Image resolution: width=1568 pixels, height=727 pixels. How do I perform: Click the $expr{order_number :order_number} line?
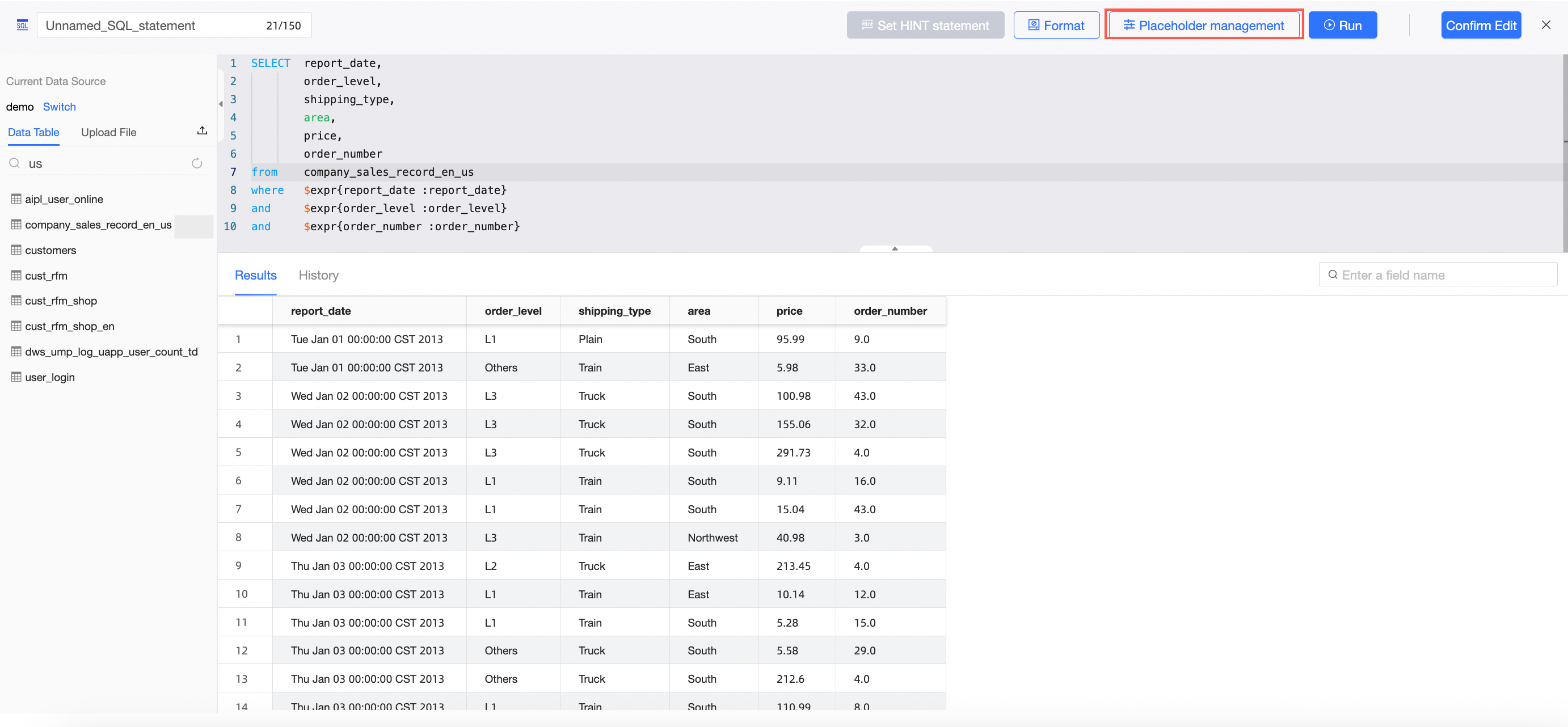pyautogui.click(x=411, y=226)
